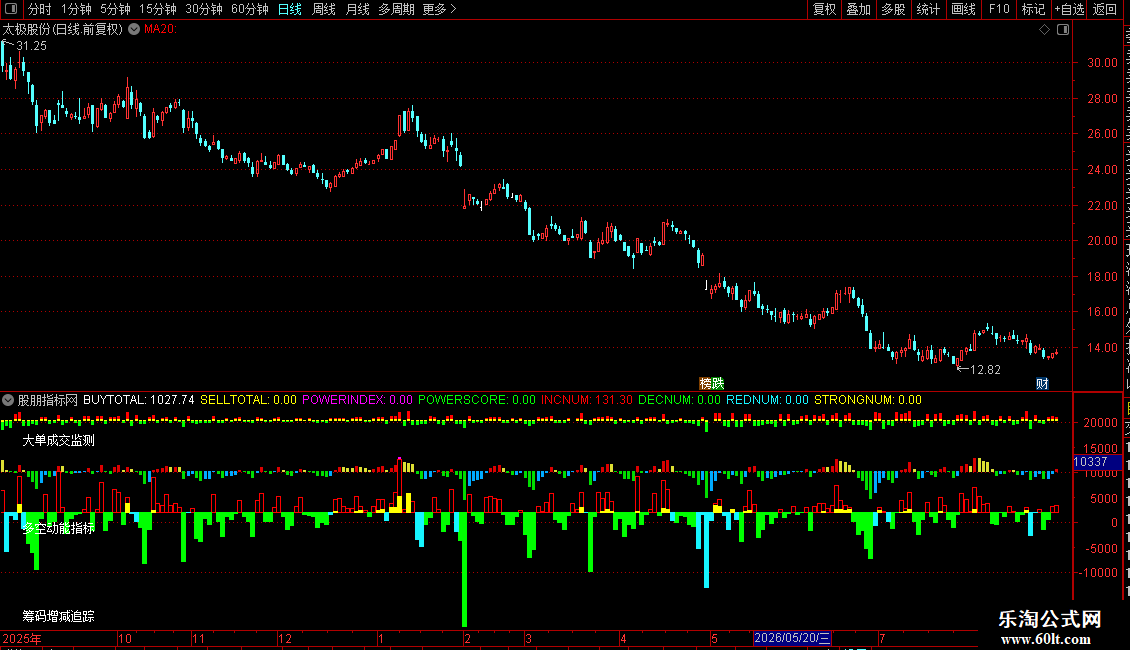The height and width of the screenshot is (650, 1130).
Task: Open the 复权 adjustment menu
Action: click(x=824, y=9)
